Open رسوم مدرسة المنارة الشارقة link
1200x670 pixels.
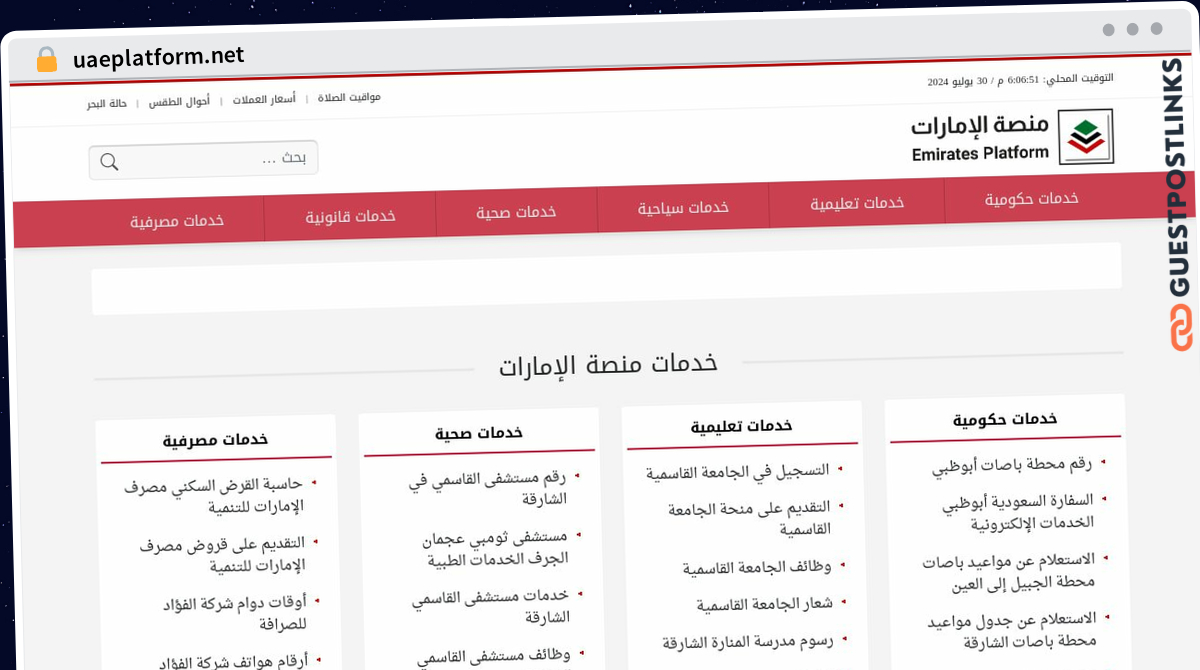(748, 642)
